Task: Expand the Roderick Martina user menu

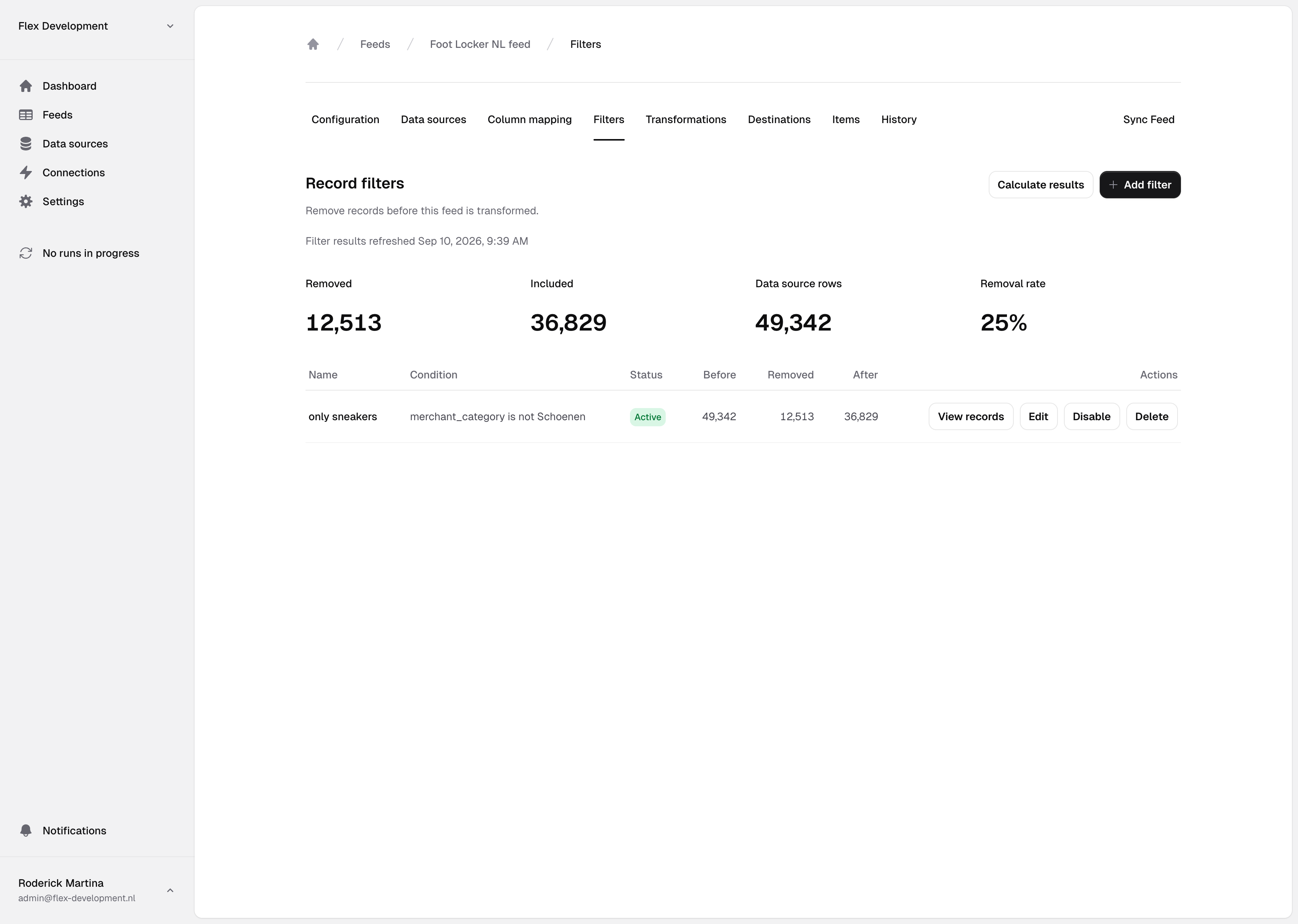Action: click(x=170, y=891)
